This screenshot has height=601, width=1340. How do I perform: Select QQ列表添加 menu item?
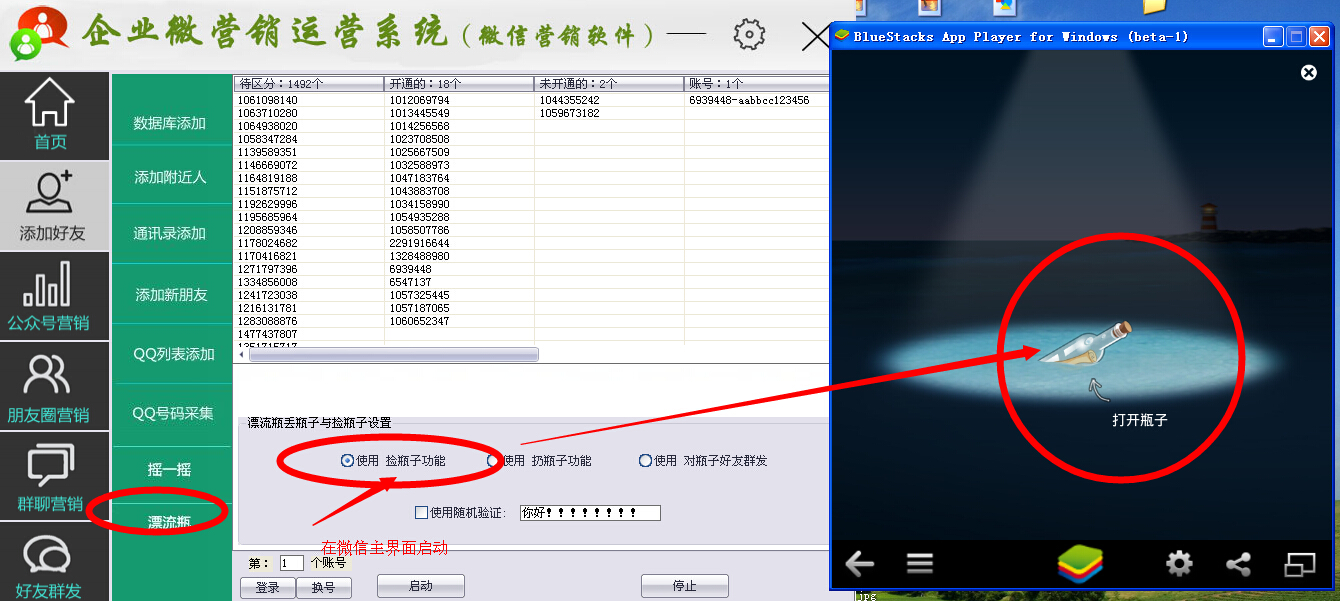(x=173, y=354)
